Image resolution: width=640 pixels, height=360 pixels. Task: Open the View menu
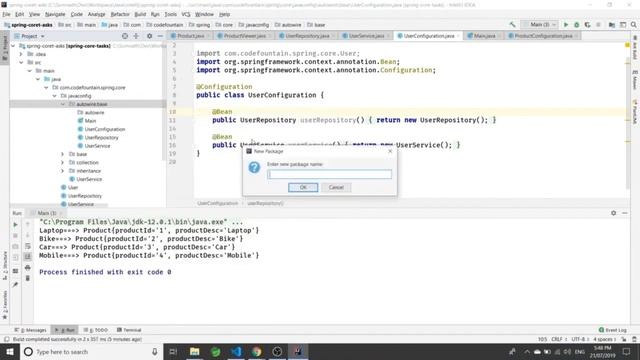coord(34,14)
